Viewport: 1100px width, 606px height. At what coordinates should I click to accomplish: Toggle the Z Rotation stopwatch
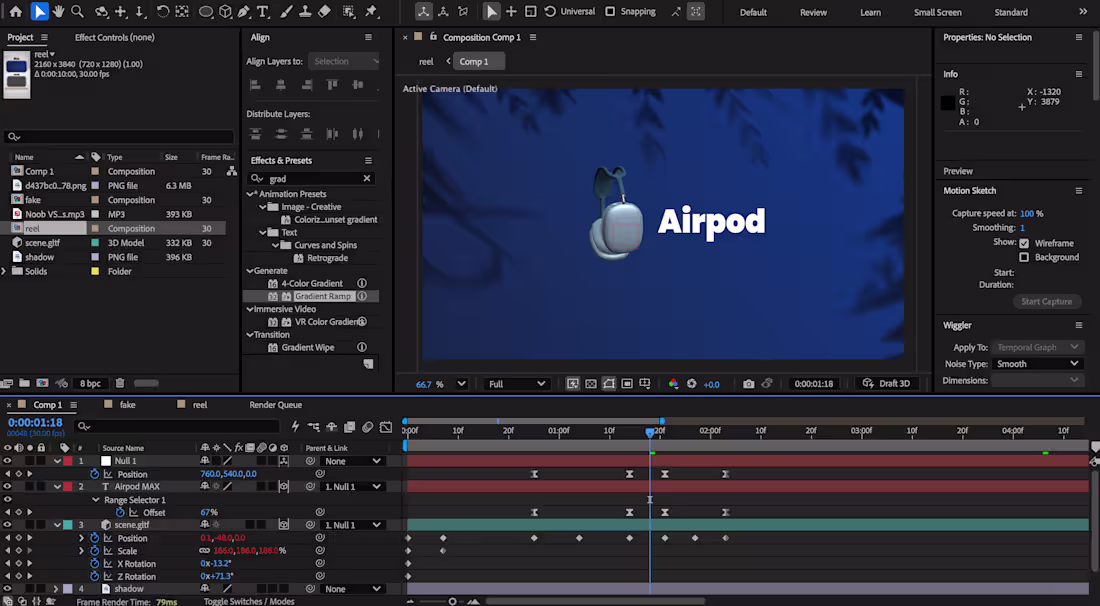(x=95, y=576)
